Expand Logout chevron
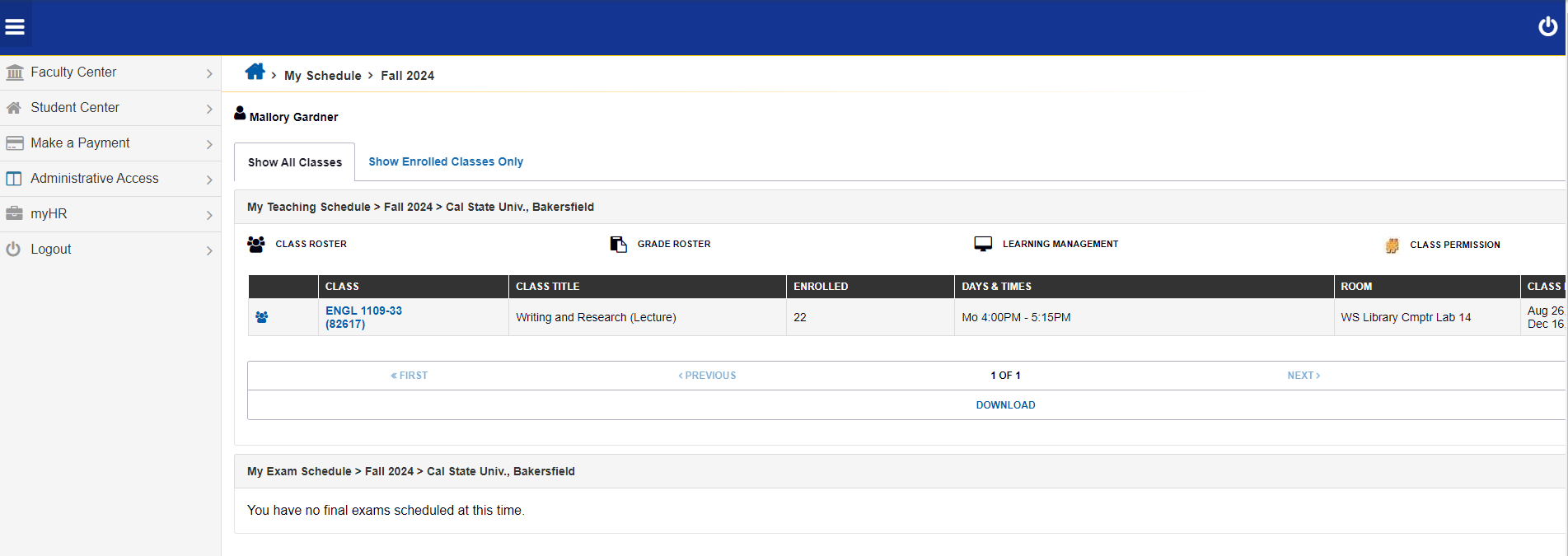Image resolution: width=1568 pixels, height=556 pixels. point(209,250)
